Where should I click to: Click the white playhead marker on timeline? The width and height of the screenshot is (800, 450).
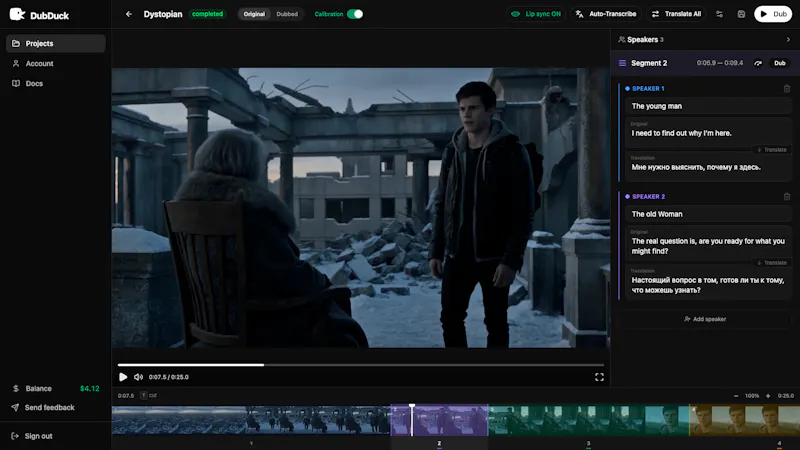[412, 419]
